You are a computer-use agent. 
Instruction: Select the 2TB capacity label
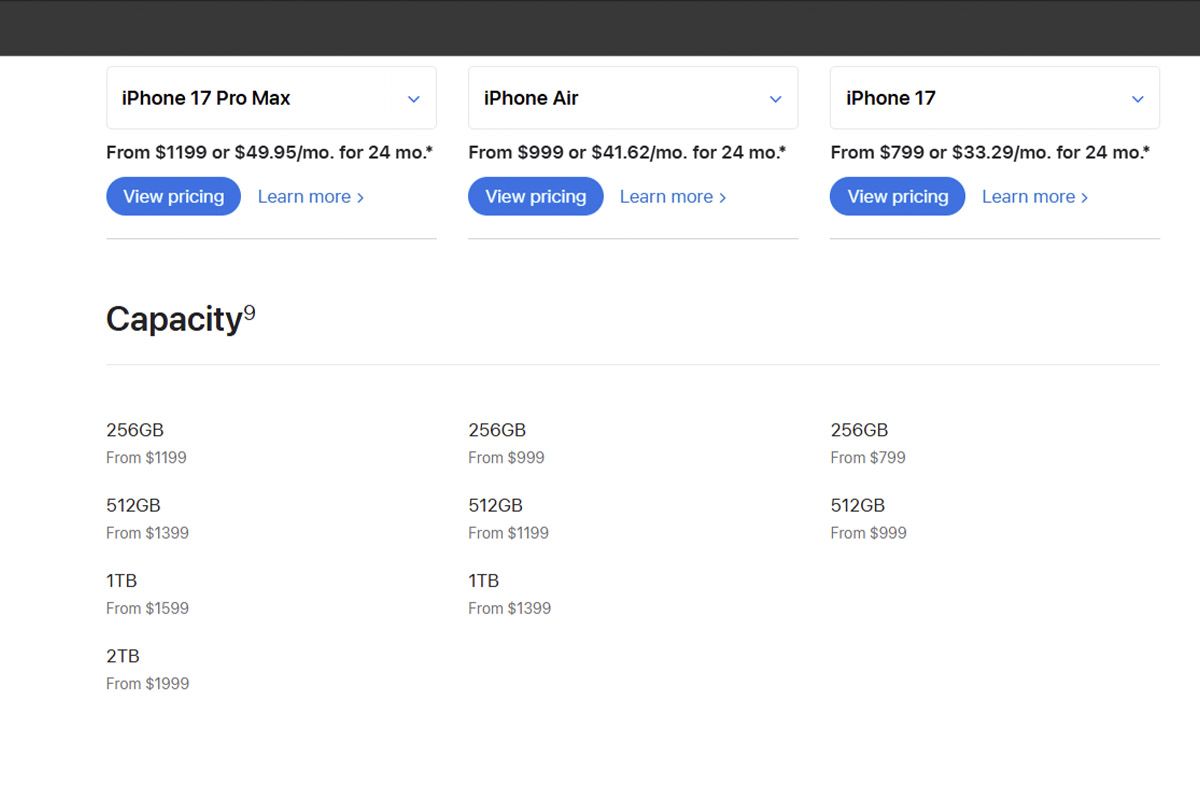coord(123,656)
